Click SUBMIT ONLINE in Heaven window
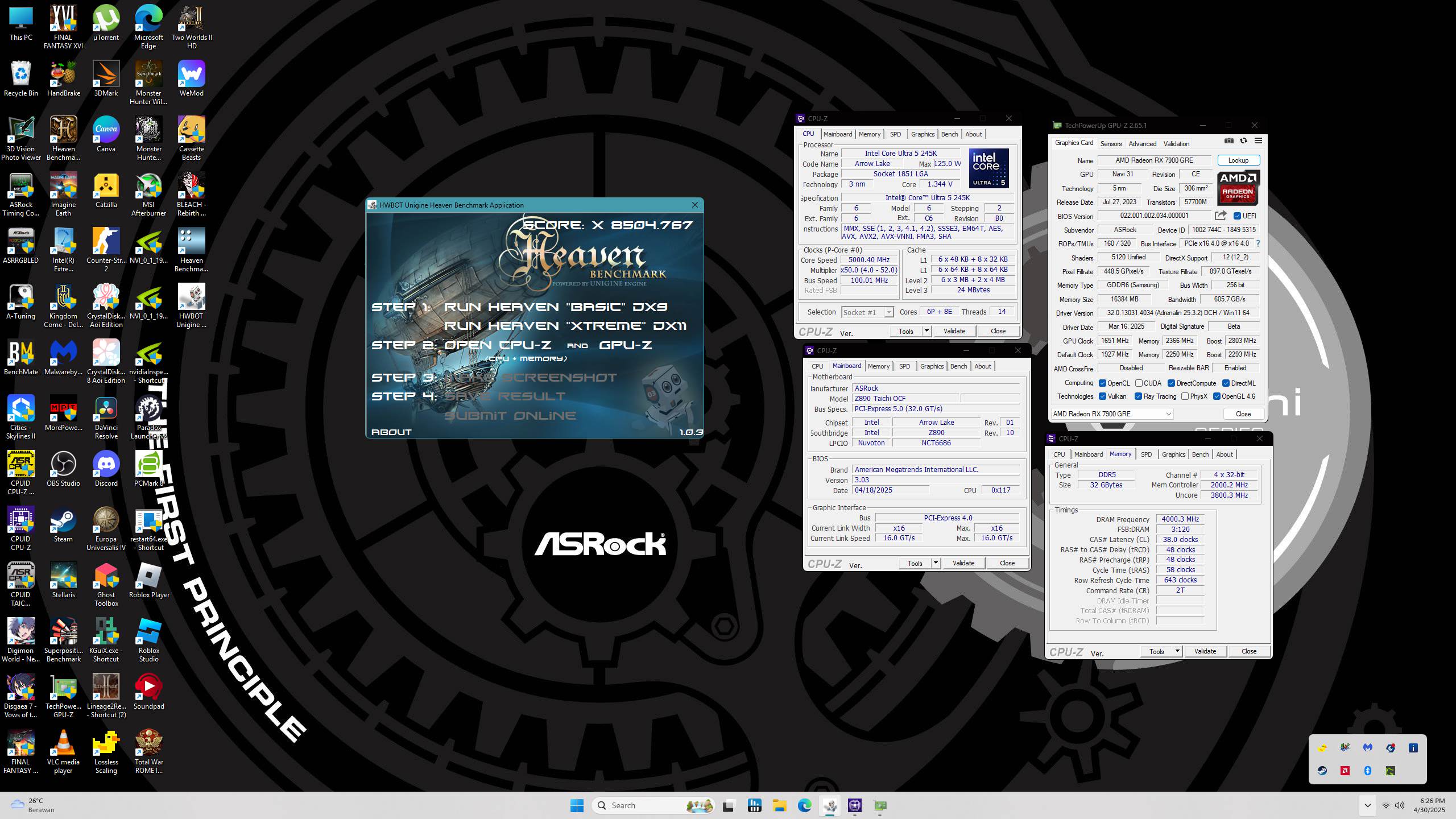 tap(510, 416)
